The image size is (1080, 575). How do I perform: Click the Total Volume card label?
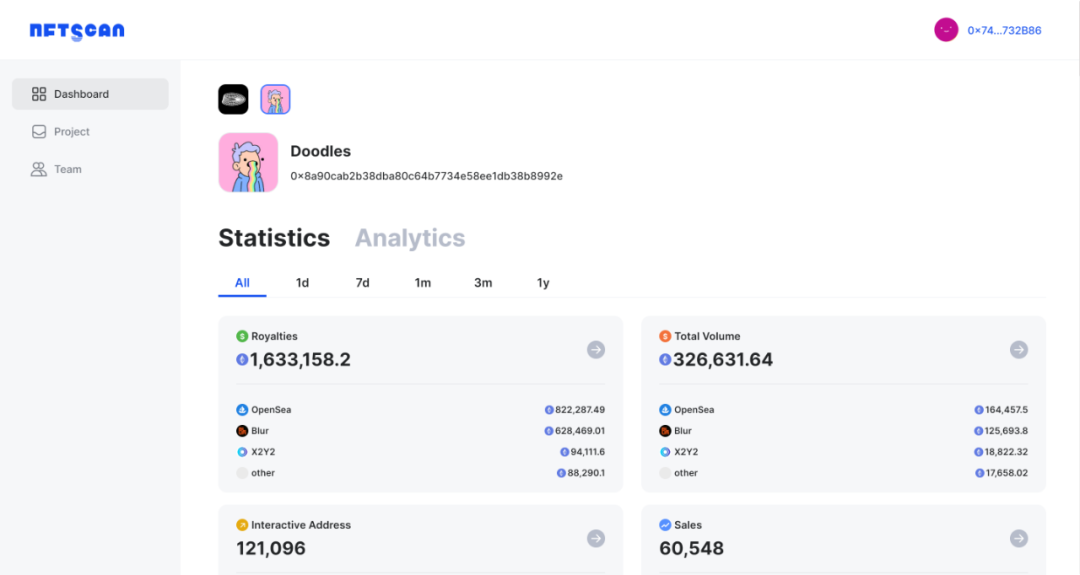[x=707, y=336]
